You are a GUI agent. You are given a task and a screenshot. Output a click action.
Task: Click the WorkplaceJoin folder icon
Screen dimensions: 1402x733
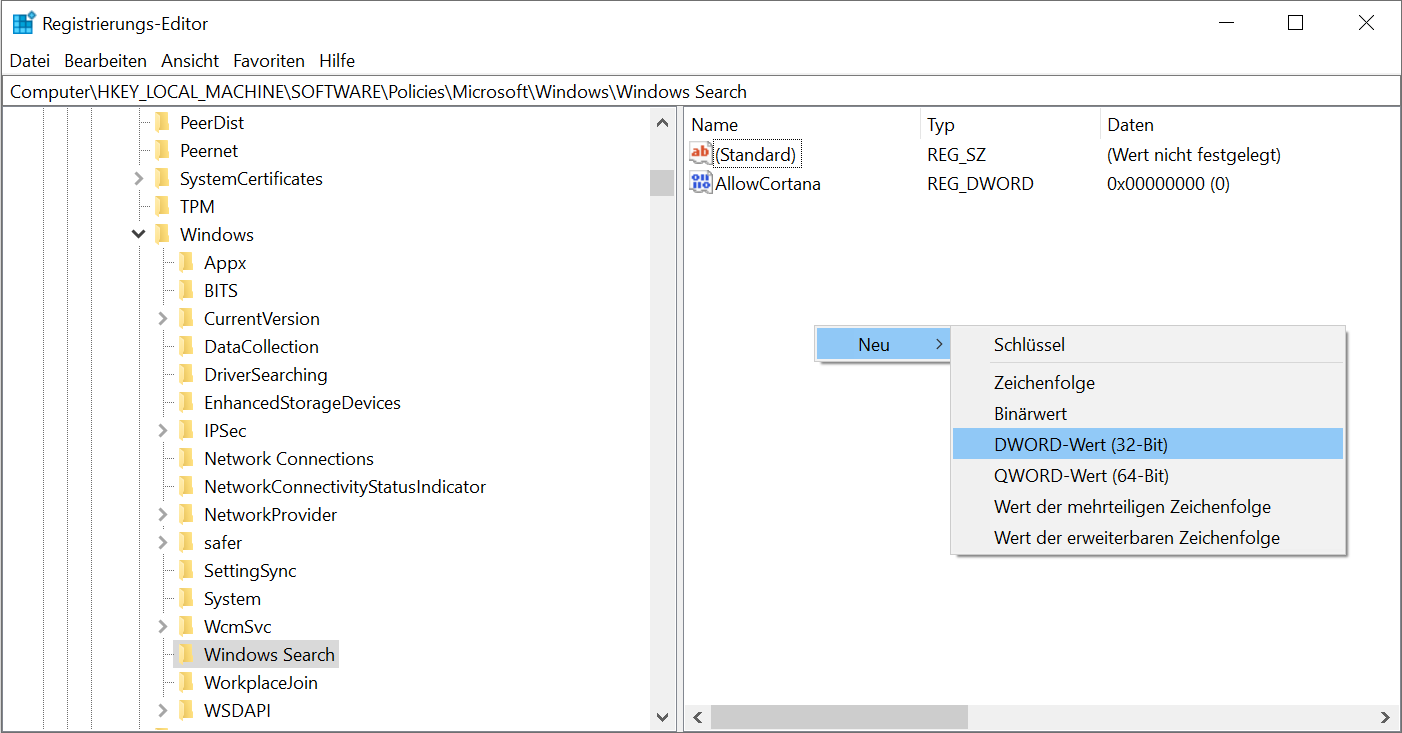pos(187,683)
